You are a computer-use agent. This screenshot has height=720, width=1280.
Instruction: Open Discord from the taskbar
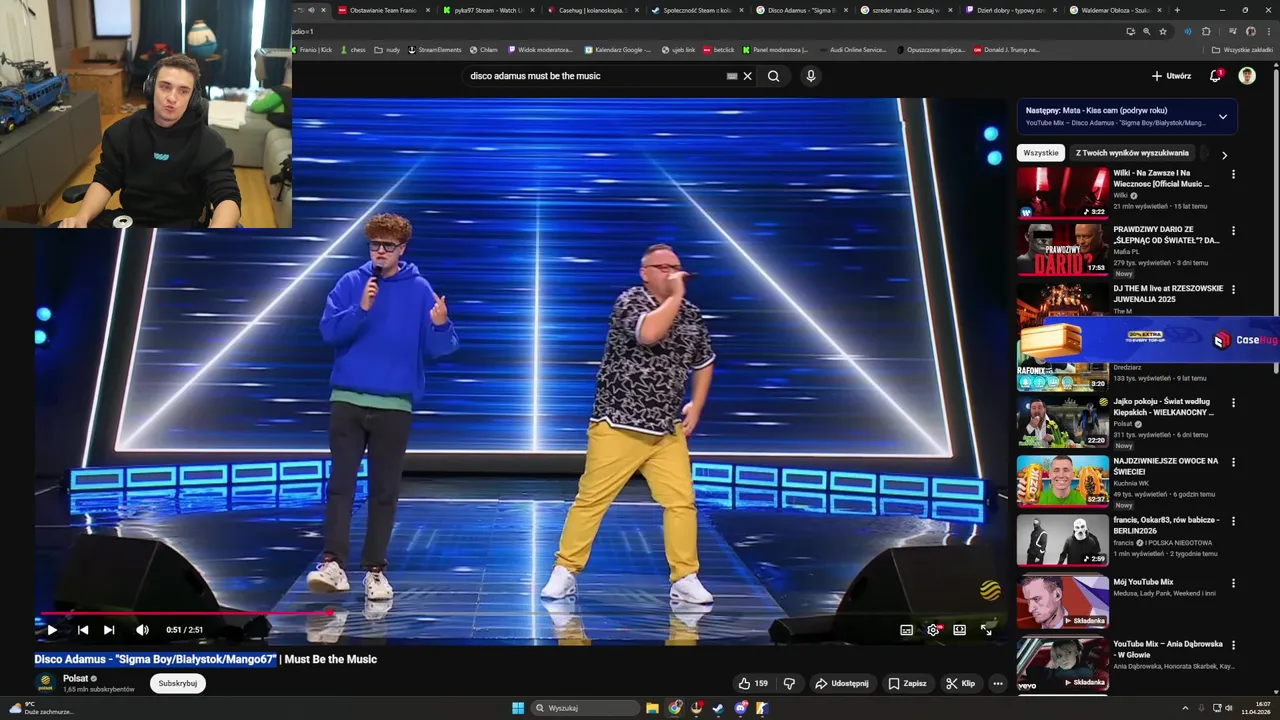[741, 708]
